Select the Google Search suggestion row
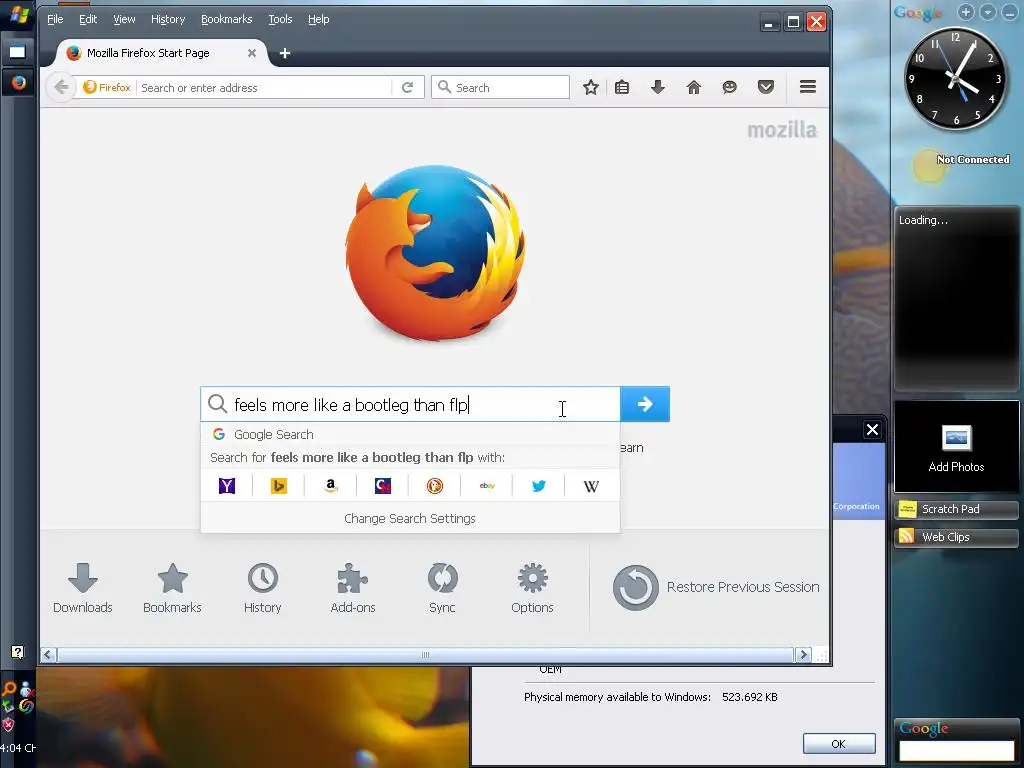The width and height of the screenshot is (1024, 768). click(410, 434)
